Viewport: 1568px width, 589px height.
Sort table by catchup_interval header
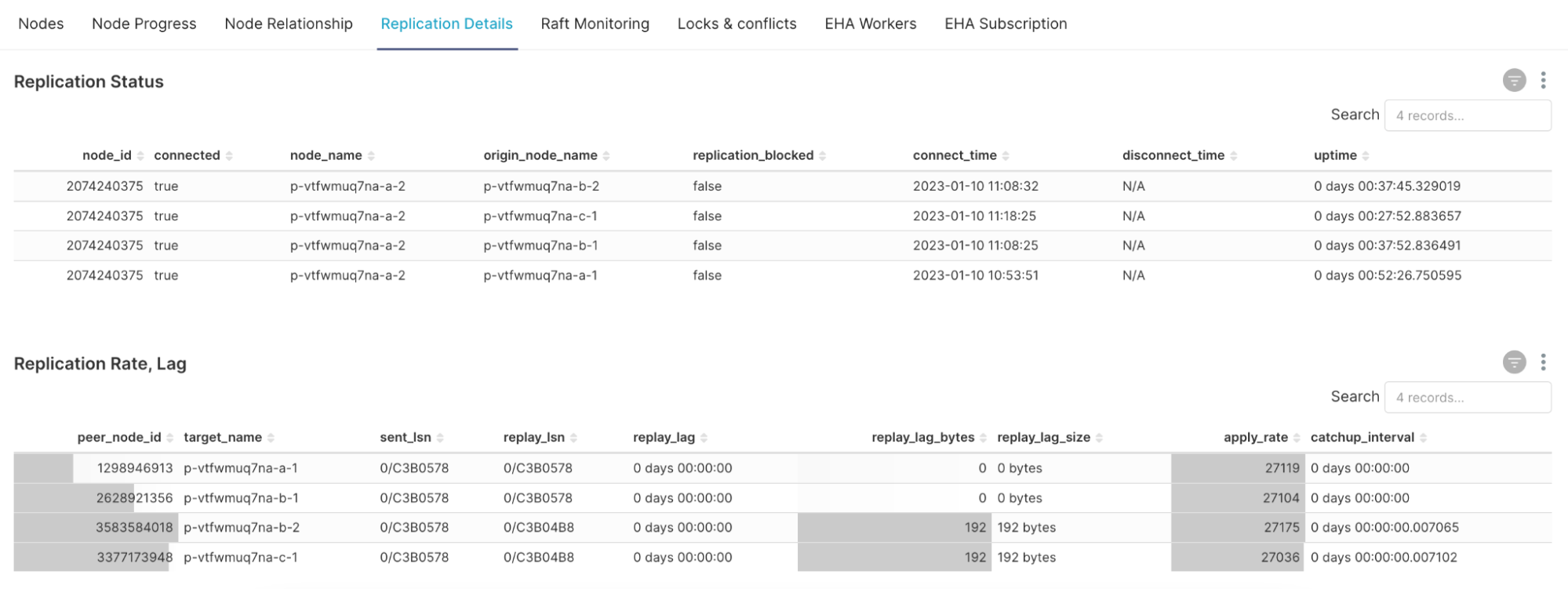point(1362,438)
